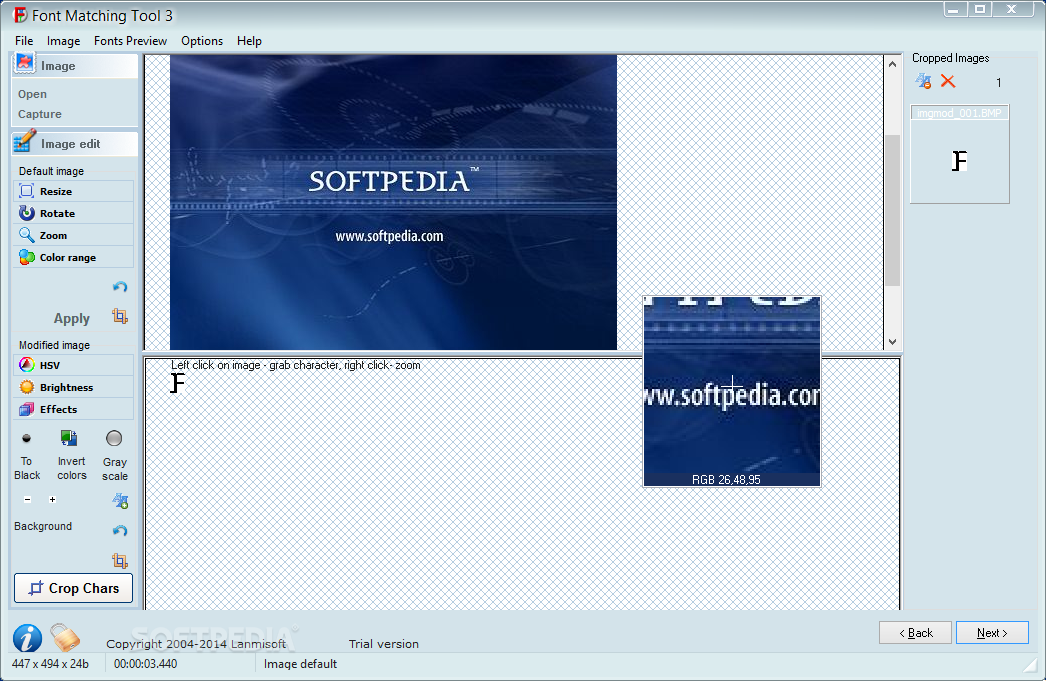Click scroll down arrow of image pane
1046x681 pixels.
pyautogui.click(x=893, y=342)
